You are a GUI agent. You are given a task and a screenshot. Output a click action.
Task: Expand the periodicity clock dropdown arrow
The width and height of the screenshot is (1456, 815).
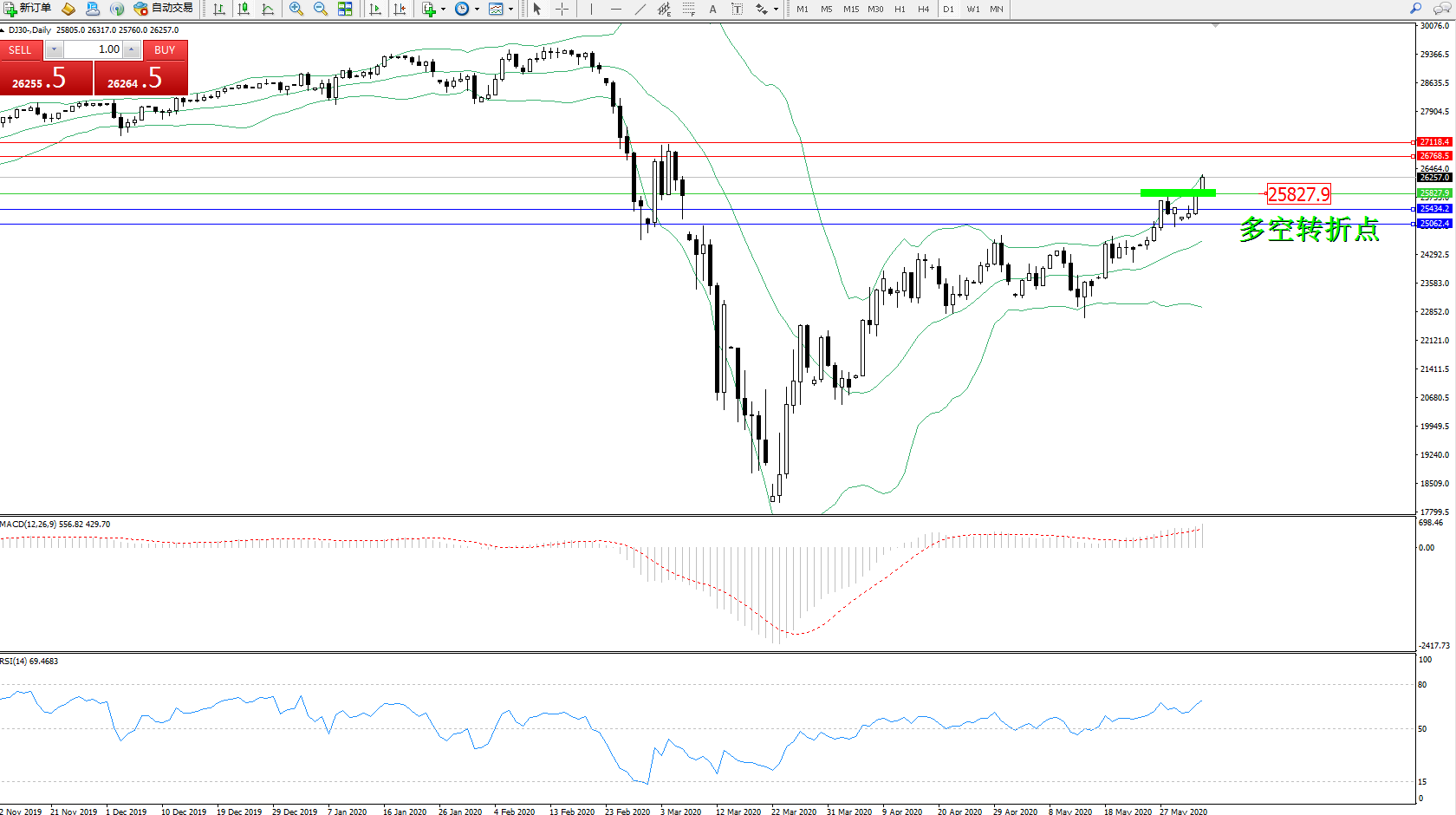coord(477,9)
